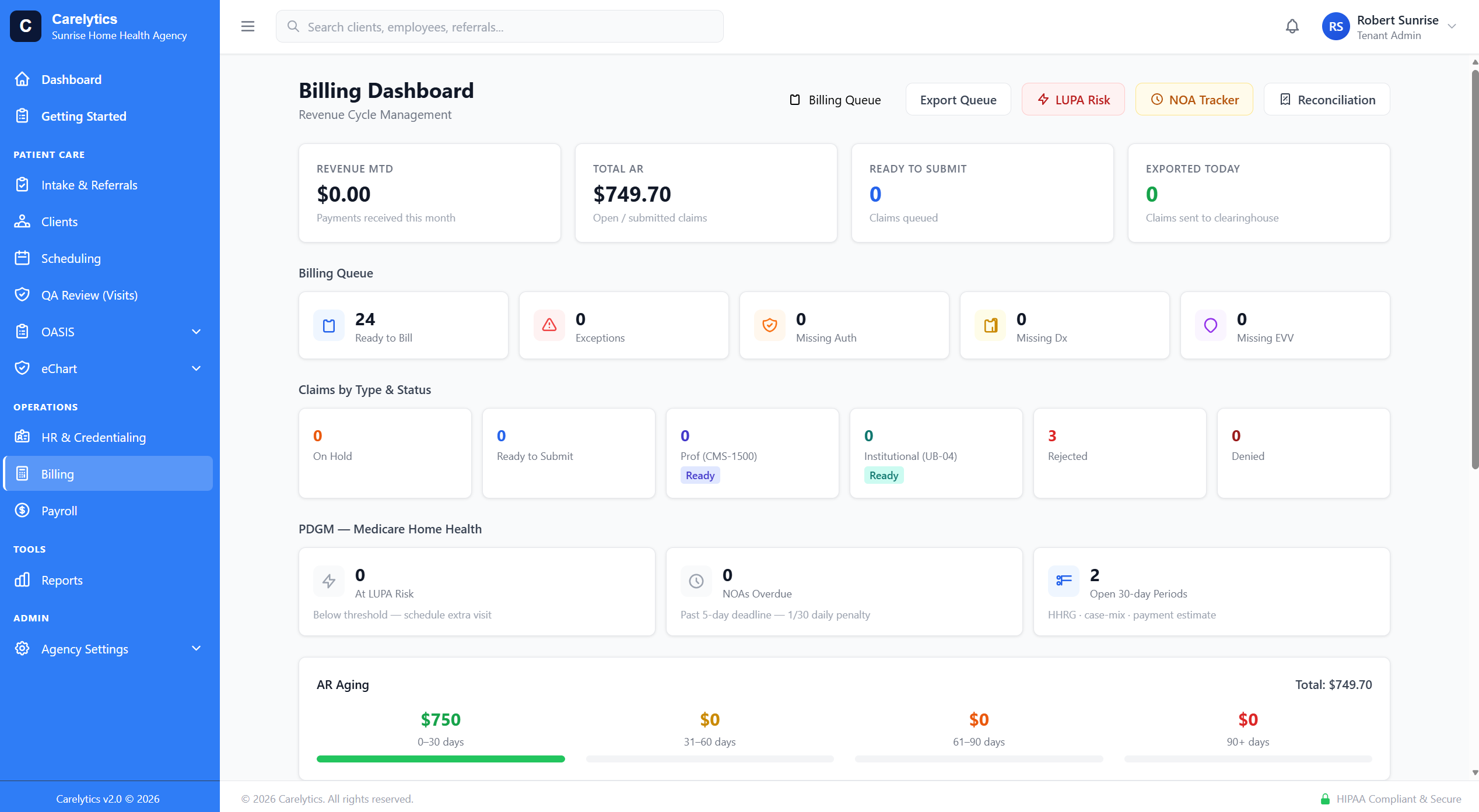The image size is (1479, 812).
Task: Click the Getting Started clipboard icon
Action: (22, 116)
